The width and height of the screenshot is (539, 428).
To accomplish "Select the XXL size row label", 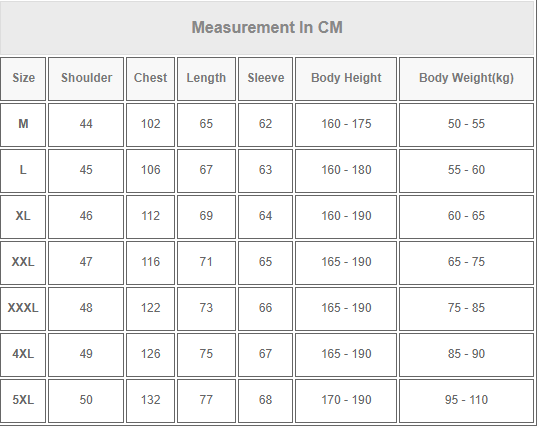I will point(23,263).
